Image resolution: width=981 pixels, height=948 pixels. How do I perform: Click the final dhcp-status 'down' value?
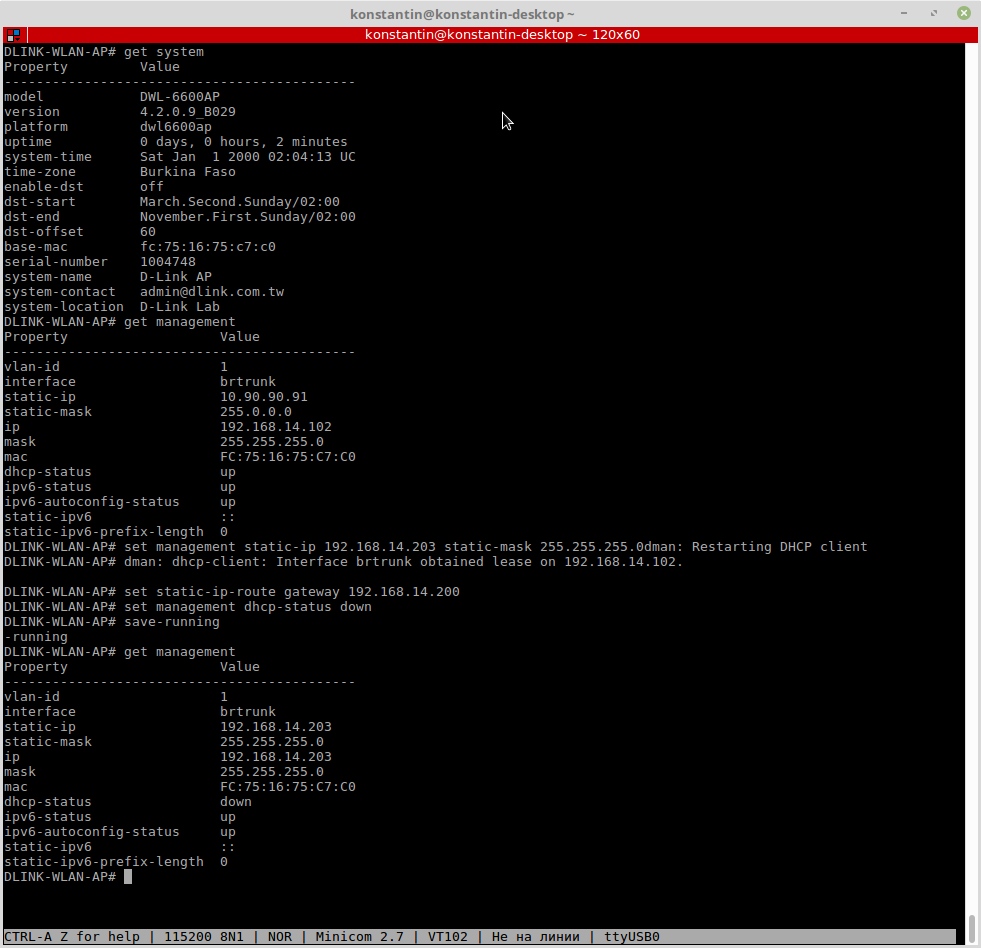[x=236, y=802]
